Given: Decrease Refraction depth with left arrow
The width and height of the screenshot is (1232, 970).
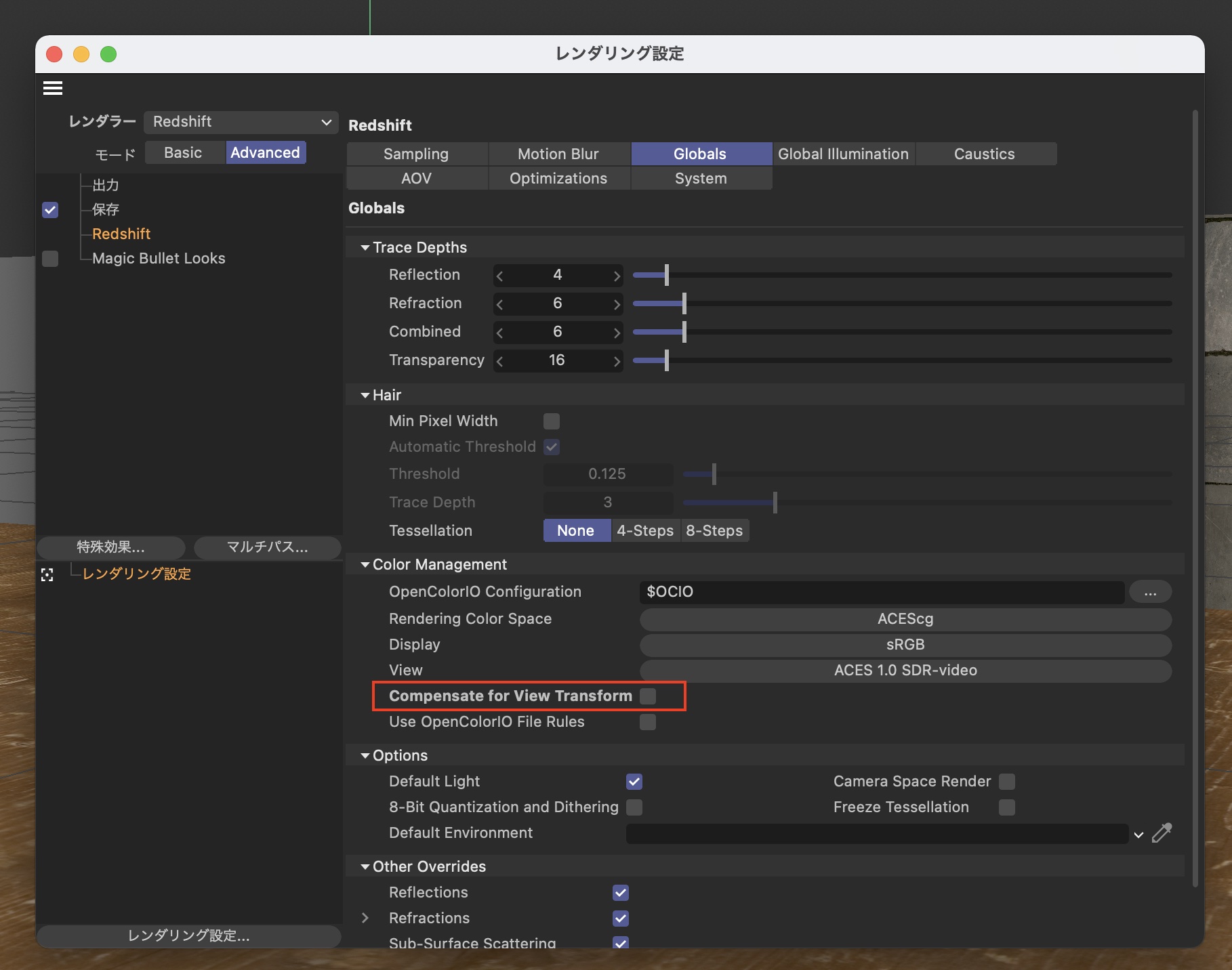Looking at the screenshot, I should tap(500, 304).
